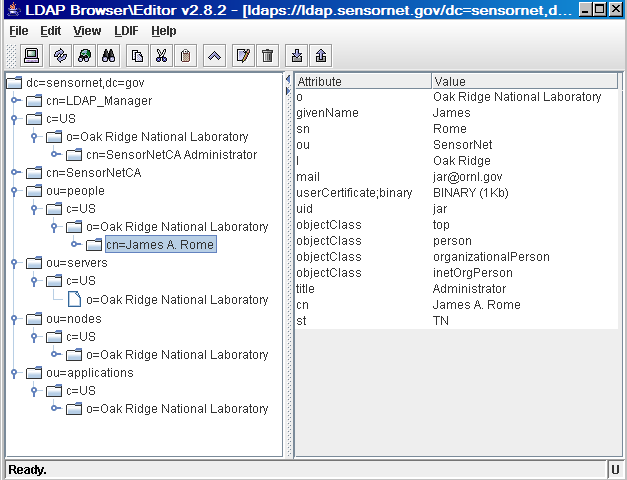The width and height of the screenshot is (627, 480).
Task: Collapse the ou=people tree node
Action: (15, 190)
